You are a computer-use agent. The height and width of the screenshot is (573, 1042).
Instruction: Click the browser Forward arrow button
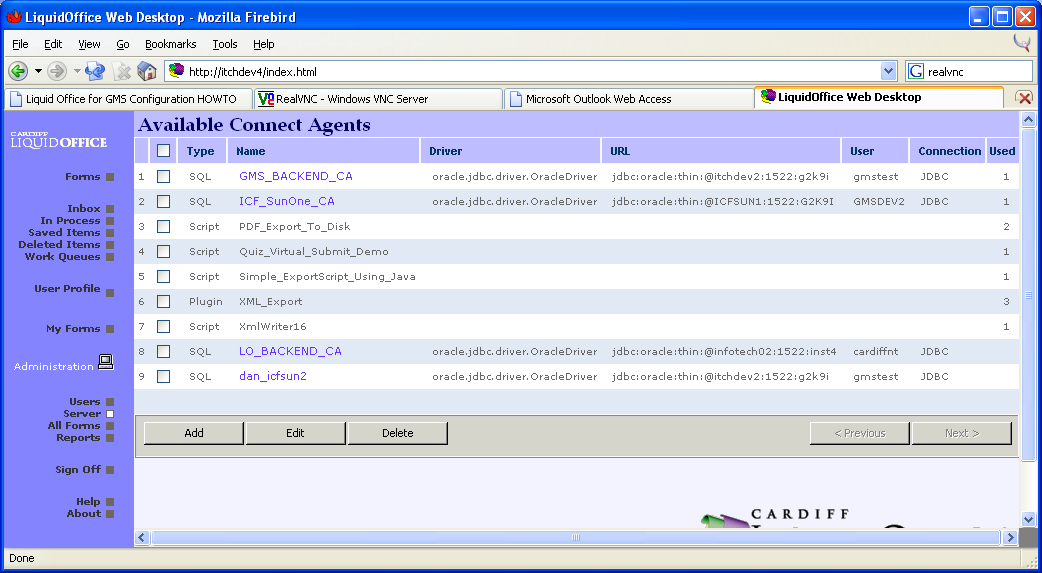[x=57, y=71]
